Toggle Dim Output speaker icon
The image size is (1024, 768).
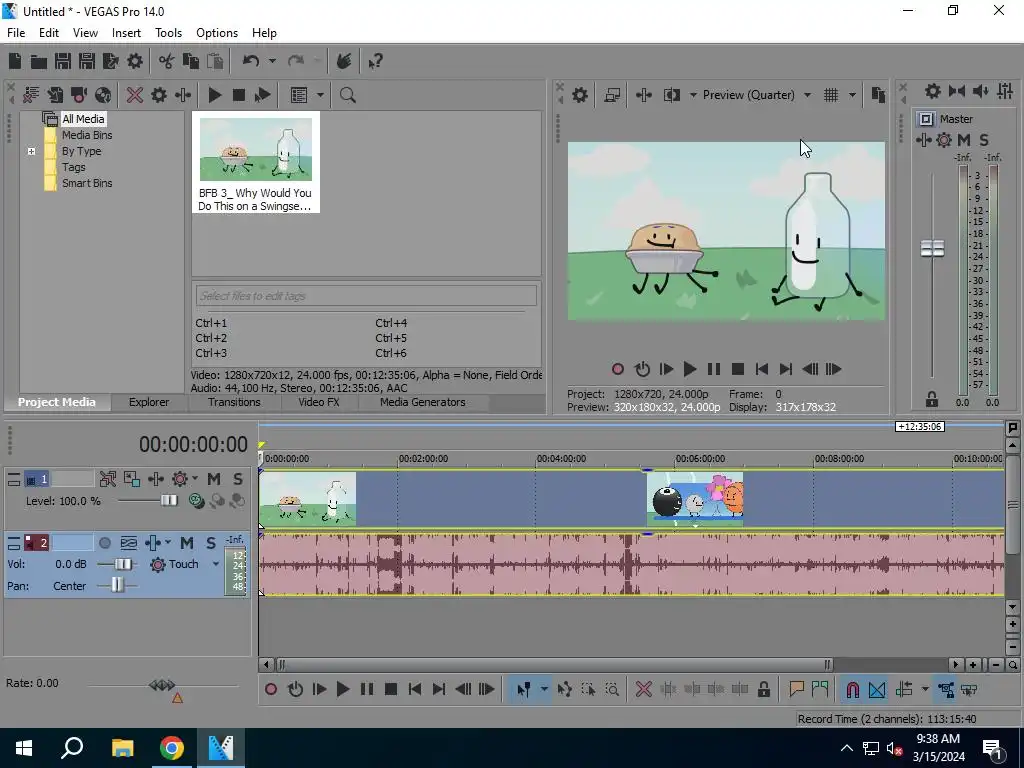[x=981, y=91]
